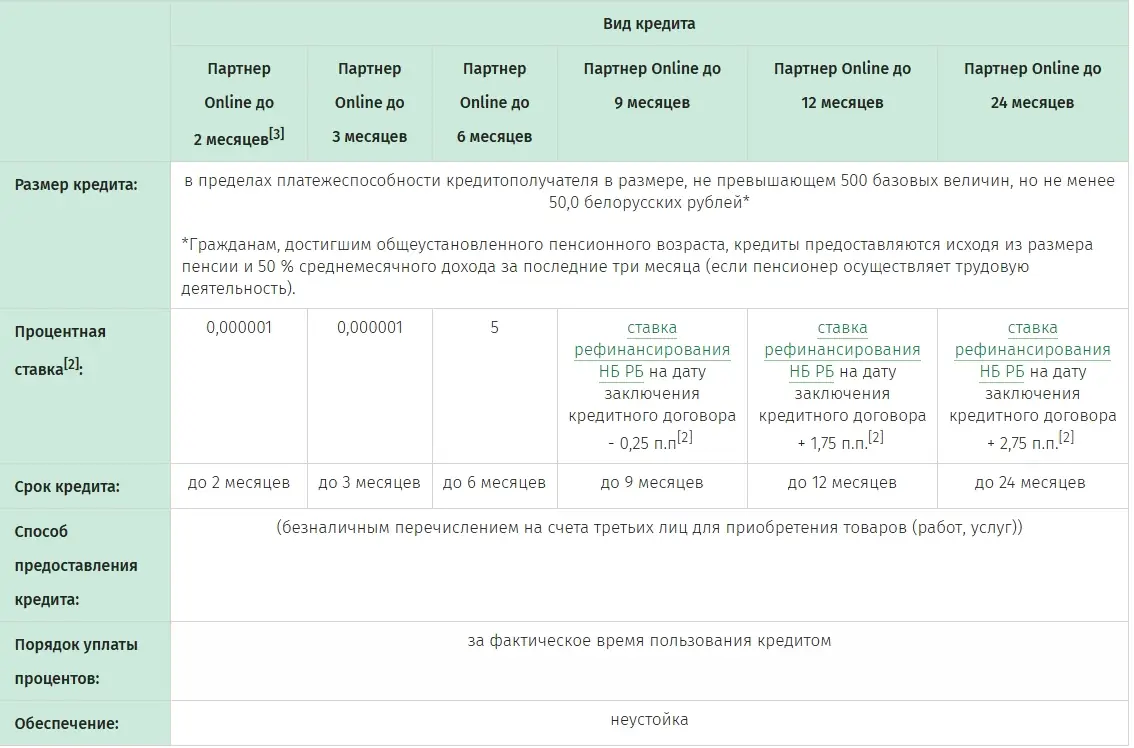Click the interest rate cell showing "5"
The width and height of the screenshot is (1134, 748).
tap(494, 328)
